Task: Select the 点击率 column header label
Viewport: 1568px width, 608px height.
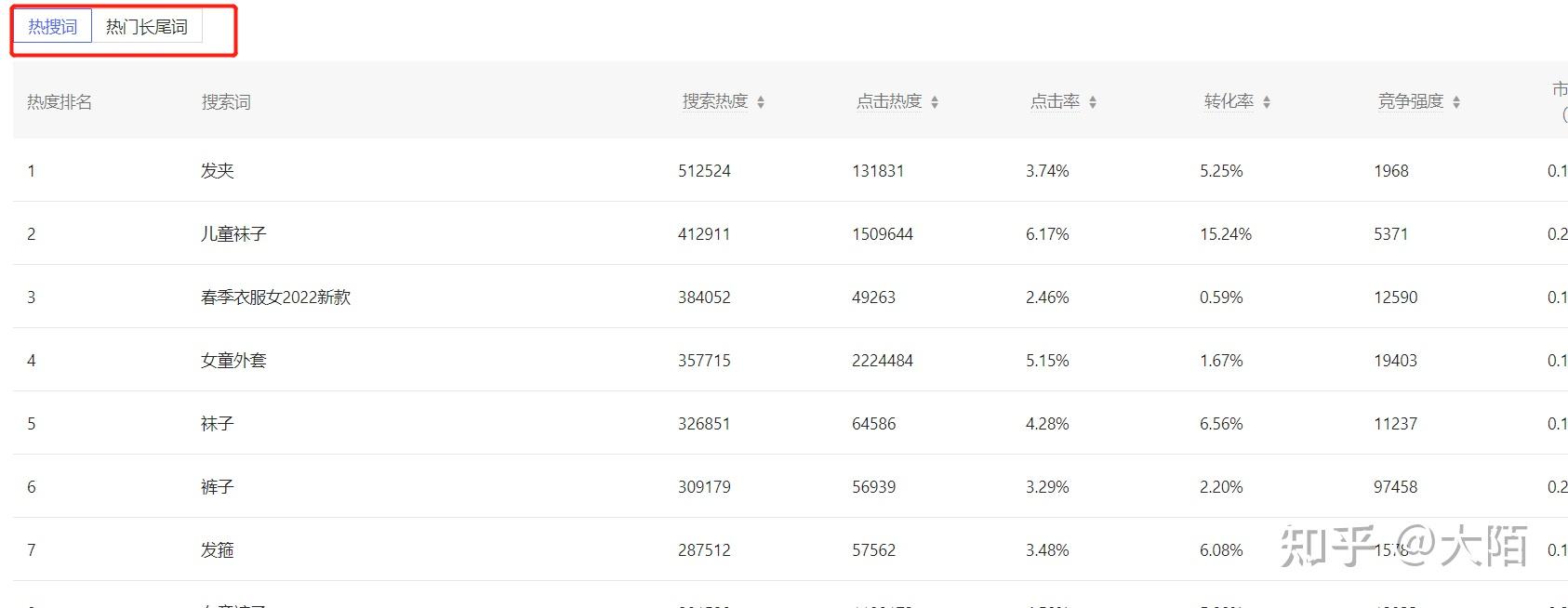Action: tap(1055, 101)
